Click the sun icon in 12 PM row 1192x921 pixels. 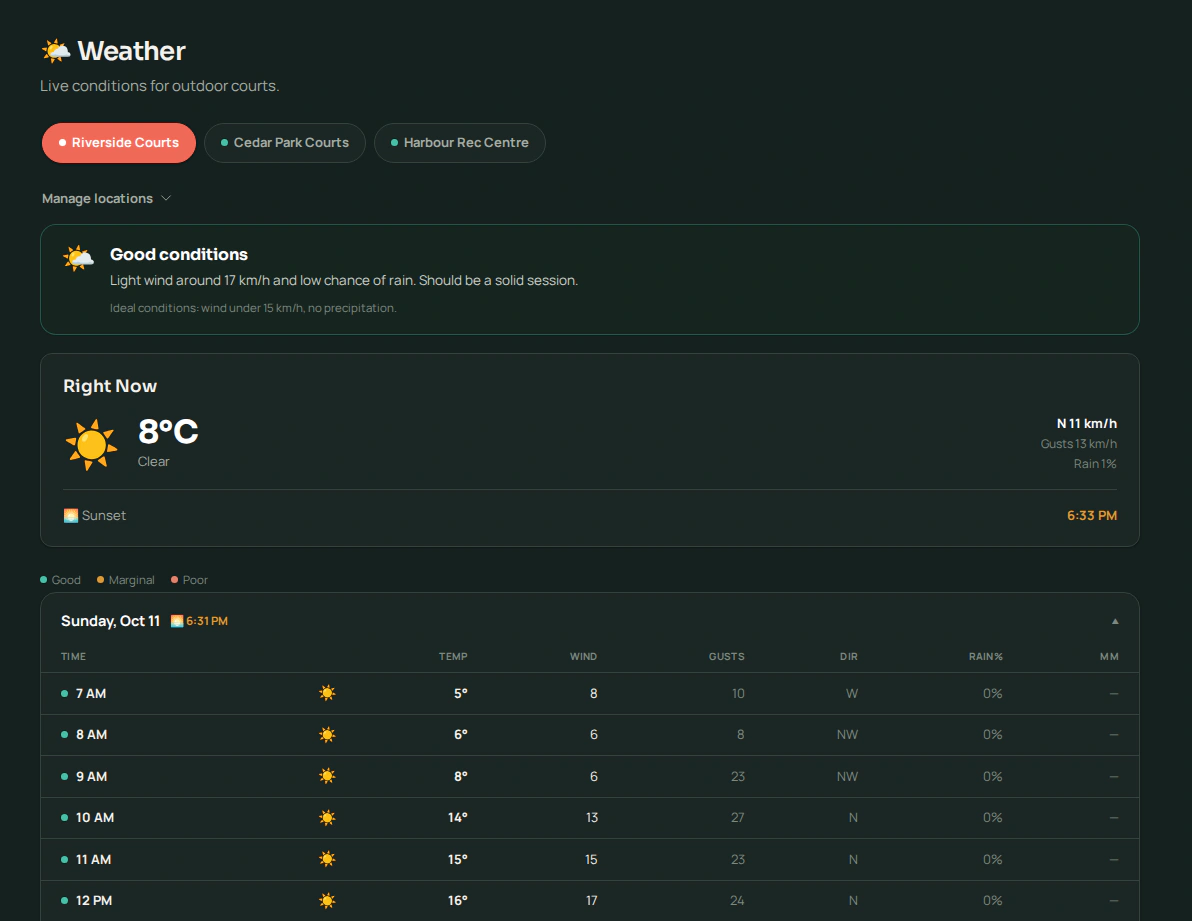[x=327, y=900]
